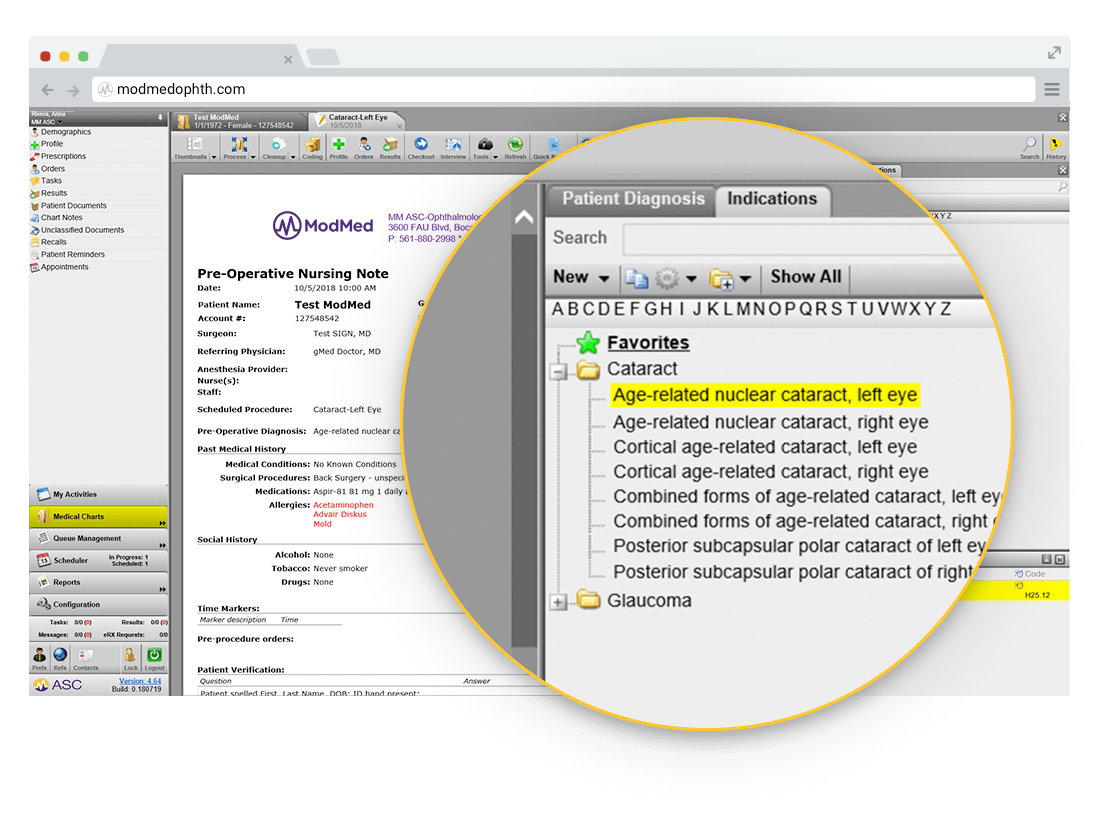Click the copy documents icon beside New
Screen dimensions: 1100x815
(x=636, y=278)
